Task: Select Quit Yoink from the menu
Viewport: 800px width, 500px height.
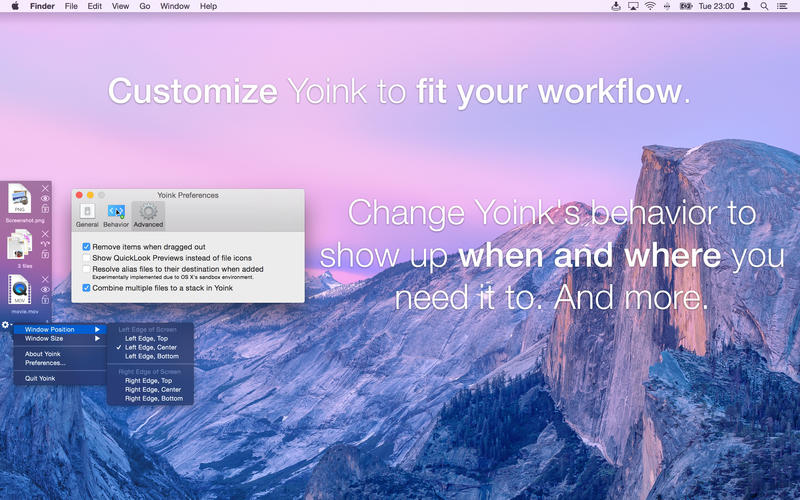Action: click(40, 378)
